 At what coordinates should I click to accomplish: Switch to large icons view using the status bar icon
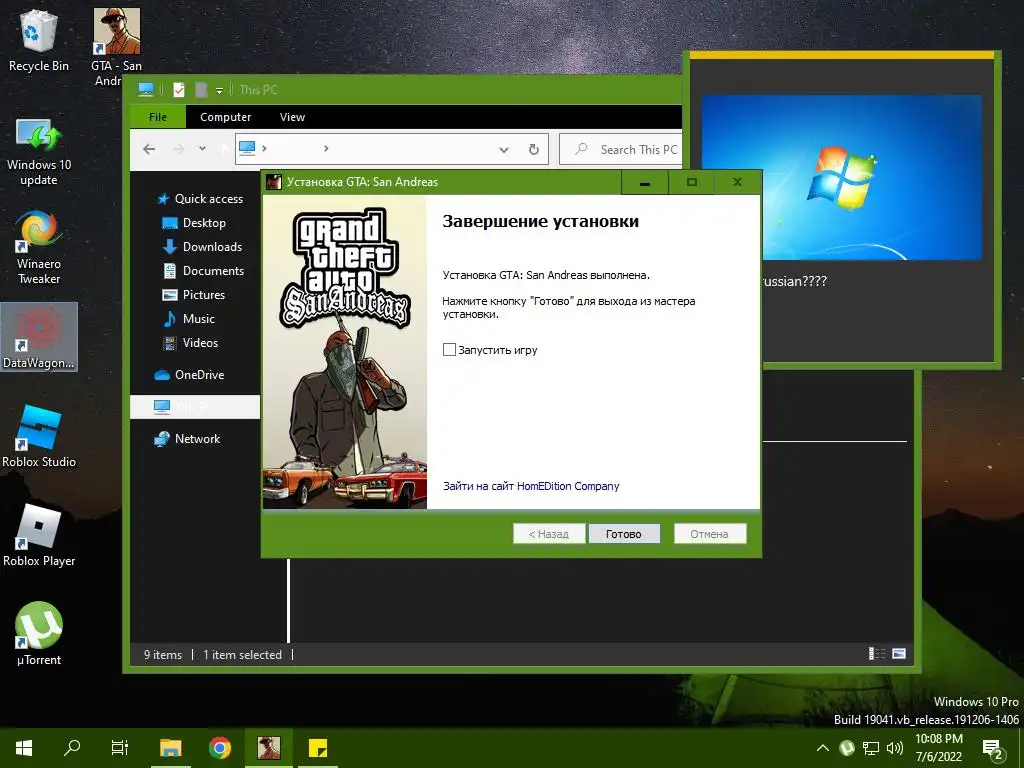coord(899,654)
